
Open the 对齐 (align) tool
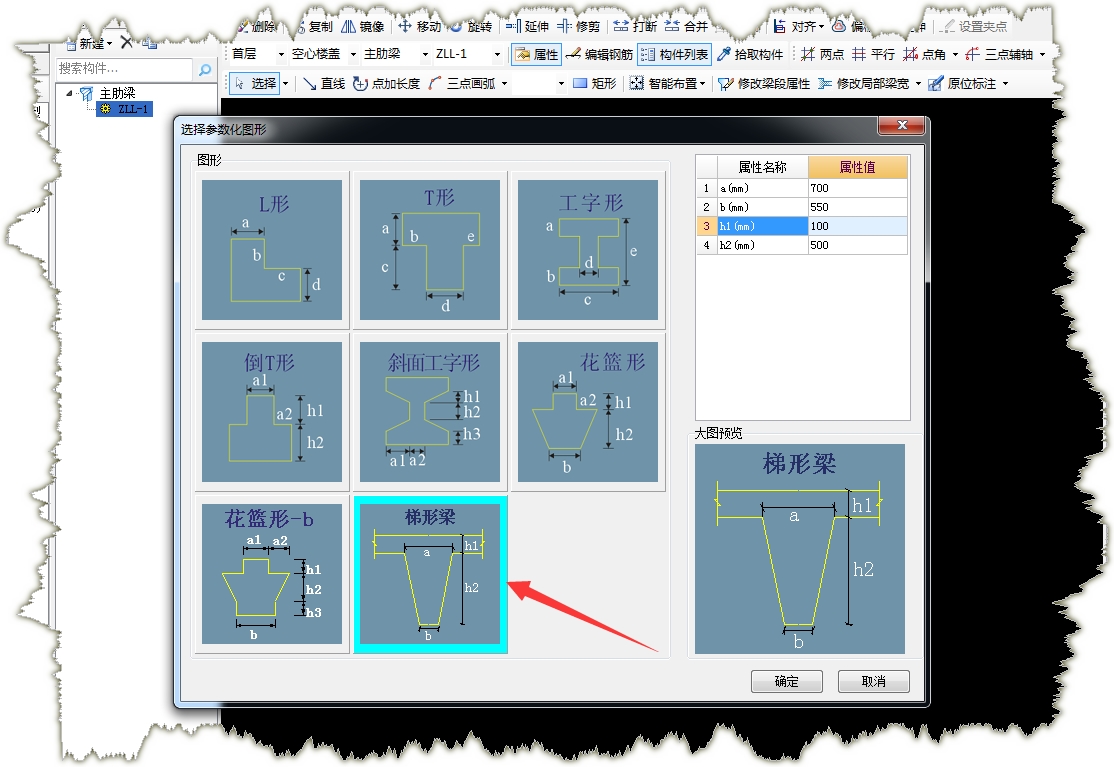coord(799,26)
